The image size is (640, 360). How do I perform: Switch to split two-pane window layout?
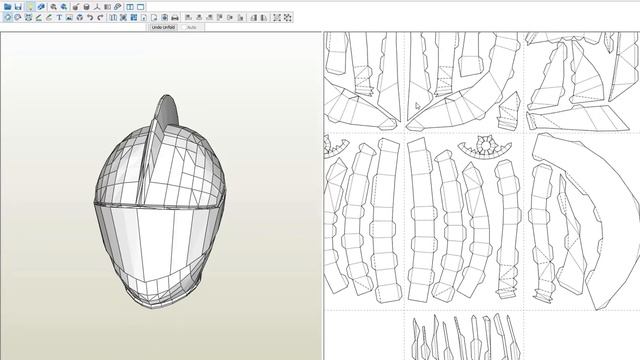(130, 7)
